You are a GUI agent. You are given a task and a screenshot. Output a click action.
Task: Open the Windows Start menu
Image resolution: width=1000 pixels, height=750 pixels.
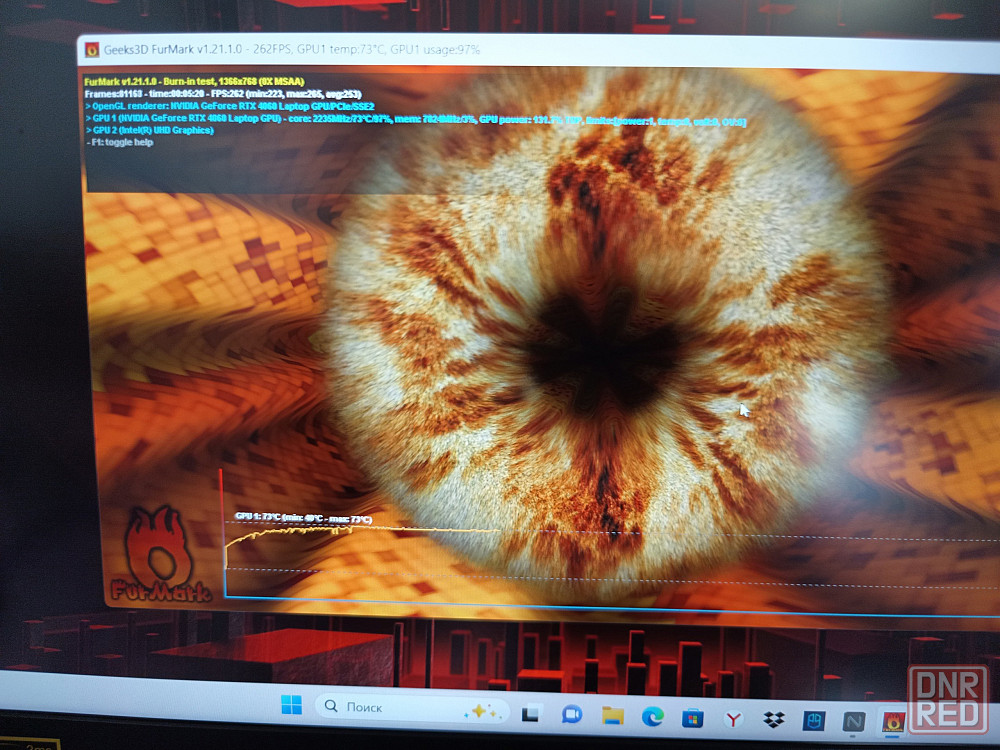point(291,705)
